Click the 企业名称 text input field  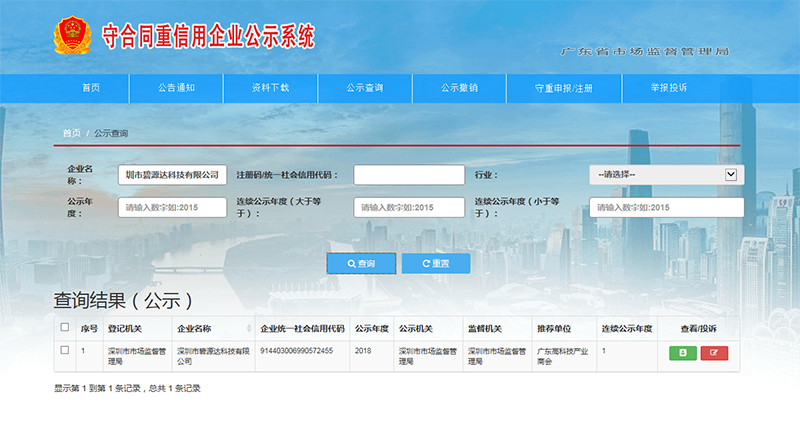tap(172, 175)
